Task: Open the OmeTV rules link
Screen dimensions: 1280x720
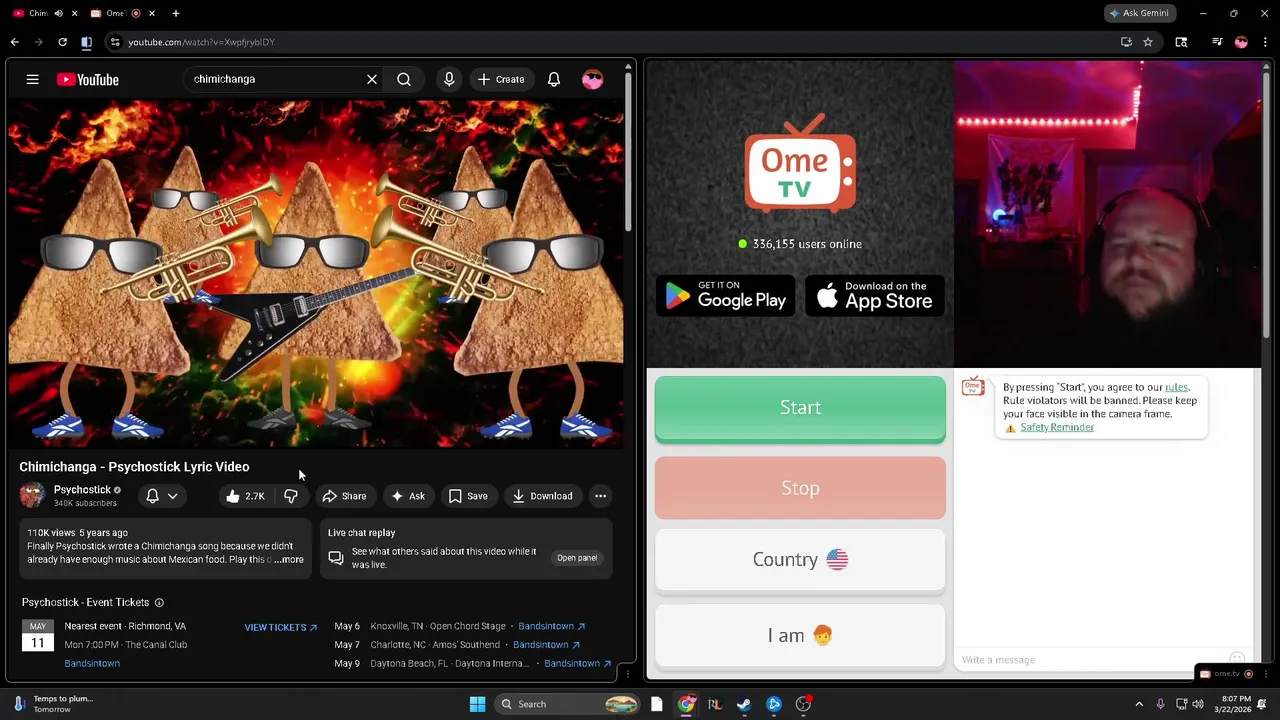Action: 1176,387
